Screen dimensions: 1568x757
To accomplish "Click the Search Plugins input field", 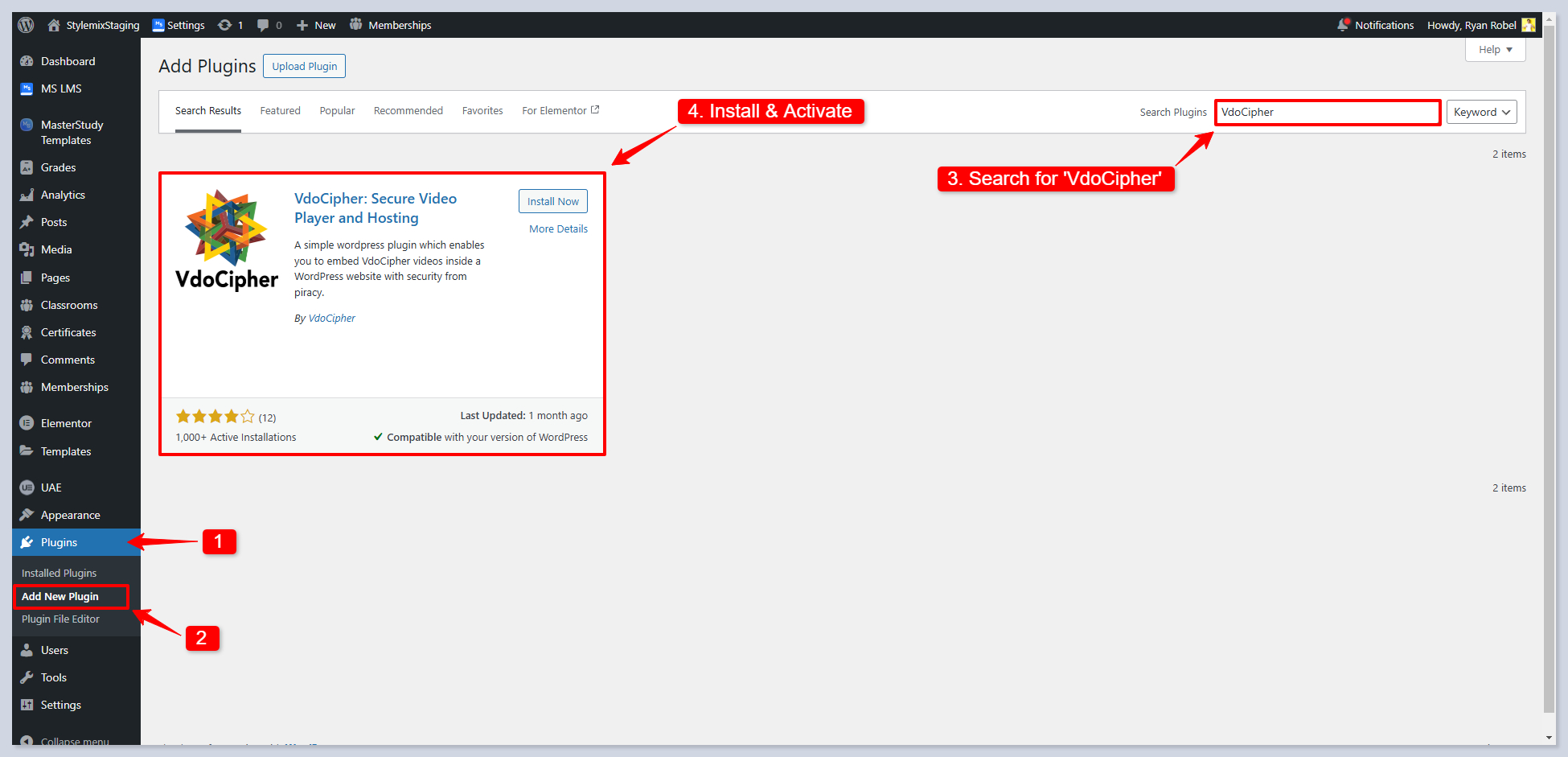I will 1327,112.
